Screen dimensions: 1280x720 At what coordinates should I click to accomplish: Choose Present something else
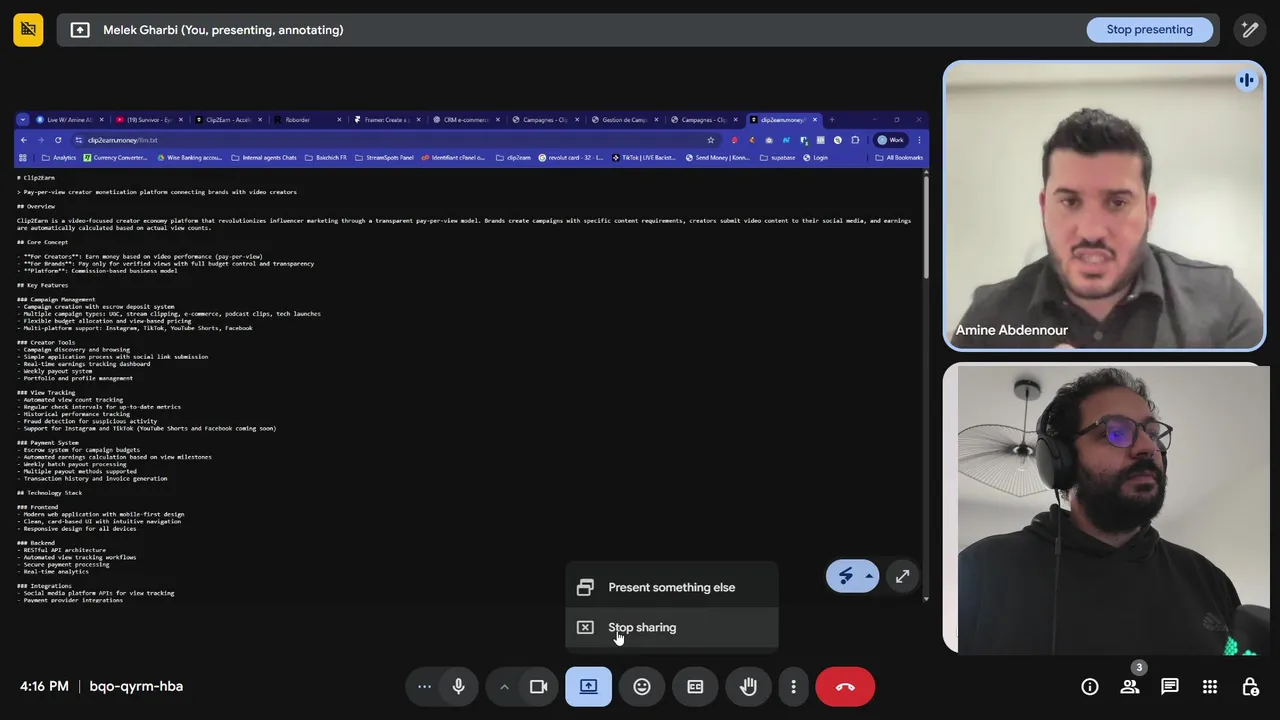672,588
